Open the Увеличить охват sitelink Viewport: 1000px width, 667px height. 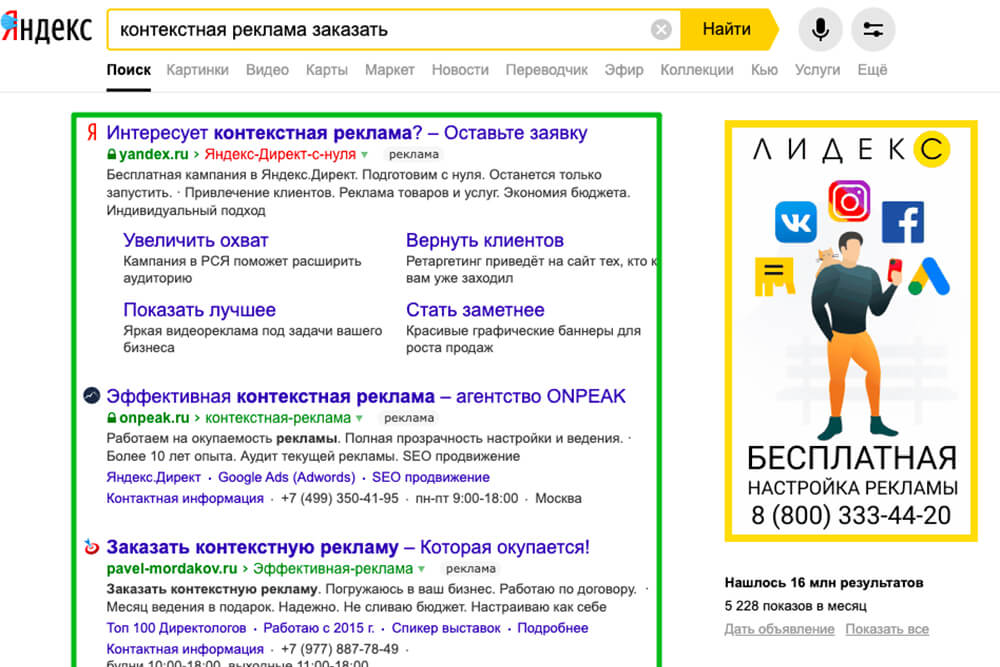tap(196, 240)
